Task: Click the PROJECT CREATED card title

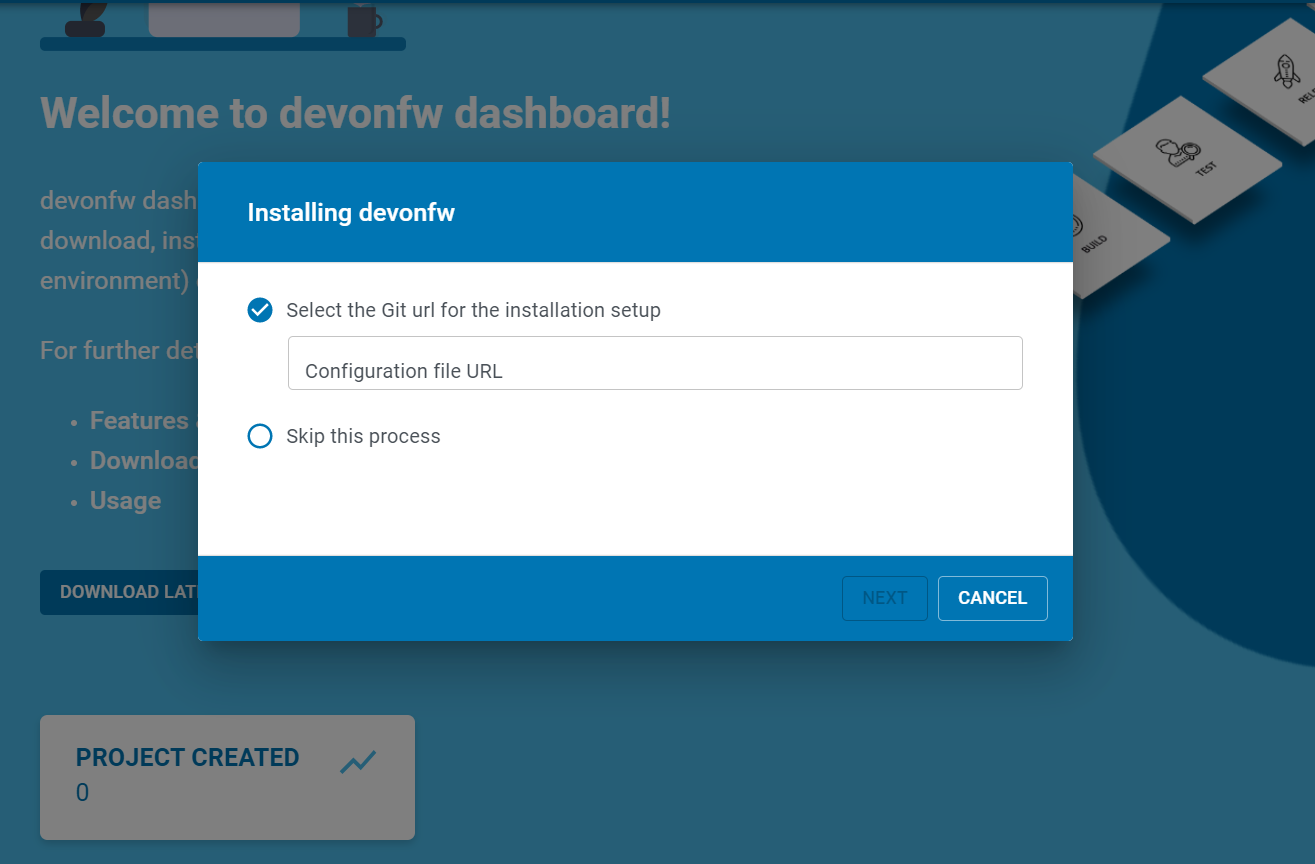Action: pos(187,757)
